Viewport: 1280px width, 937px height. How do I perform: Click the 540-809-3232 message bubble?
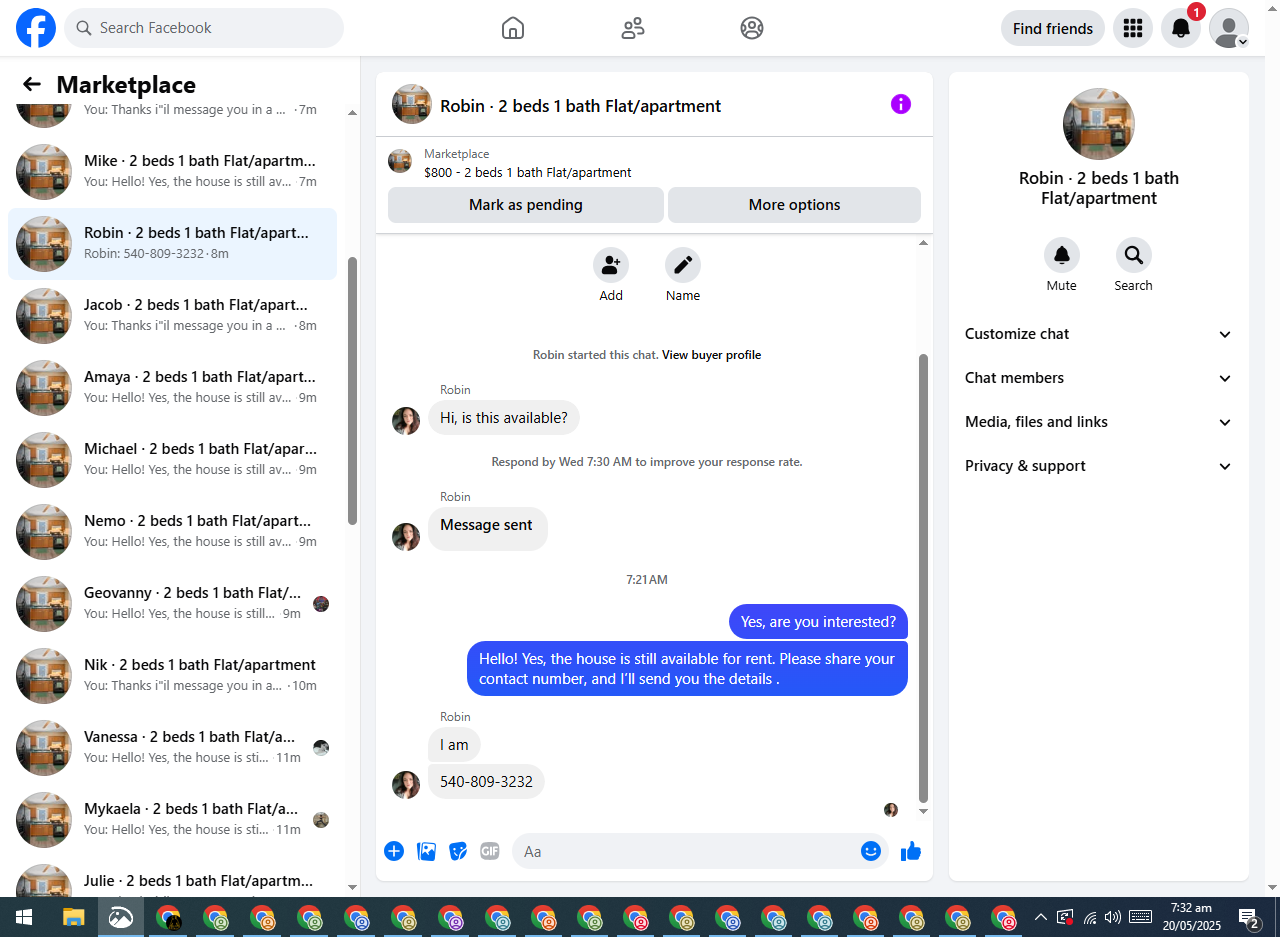pyautogui.click(x=486, y=781)
